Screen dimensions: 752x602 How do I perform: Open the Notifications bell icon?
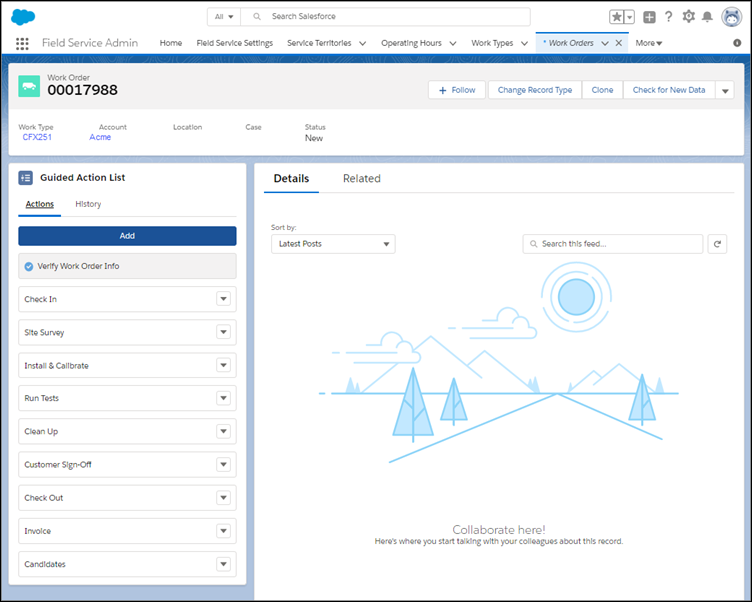click(707, 17)
